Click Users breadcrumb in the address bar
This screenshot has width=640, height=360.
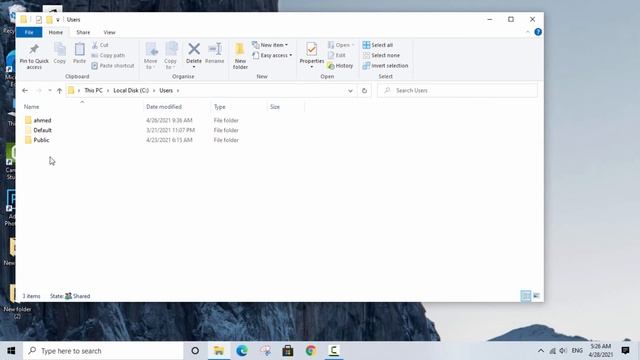(x=166, y=91)
